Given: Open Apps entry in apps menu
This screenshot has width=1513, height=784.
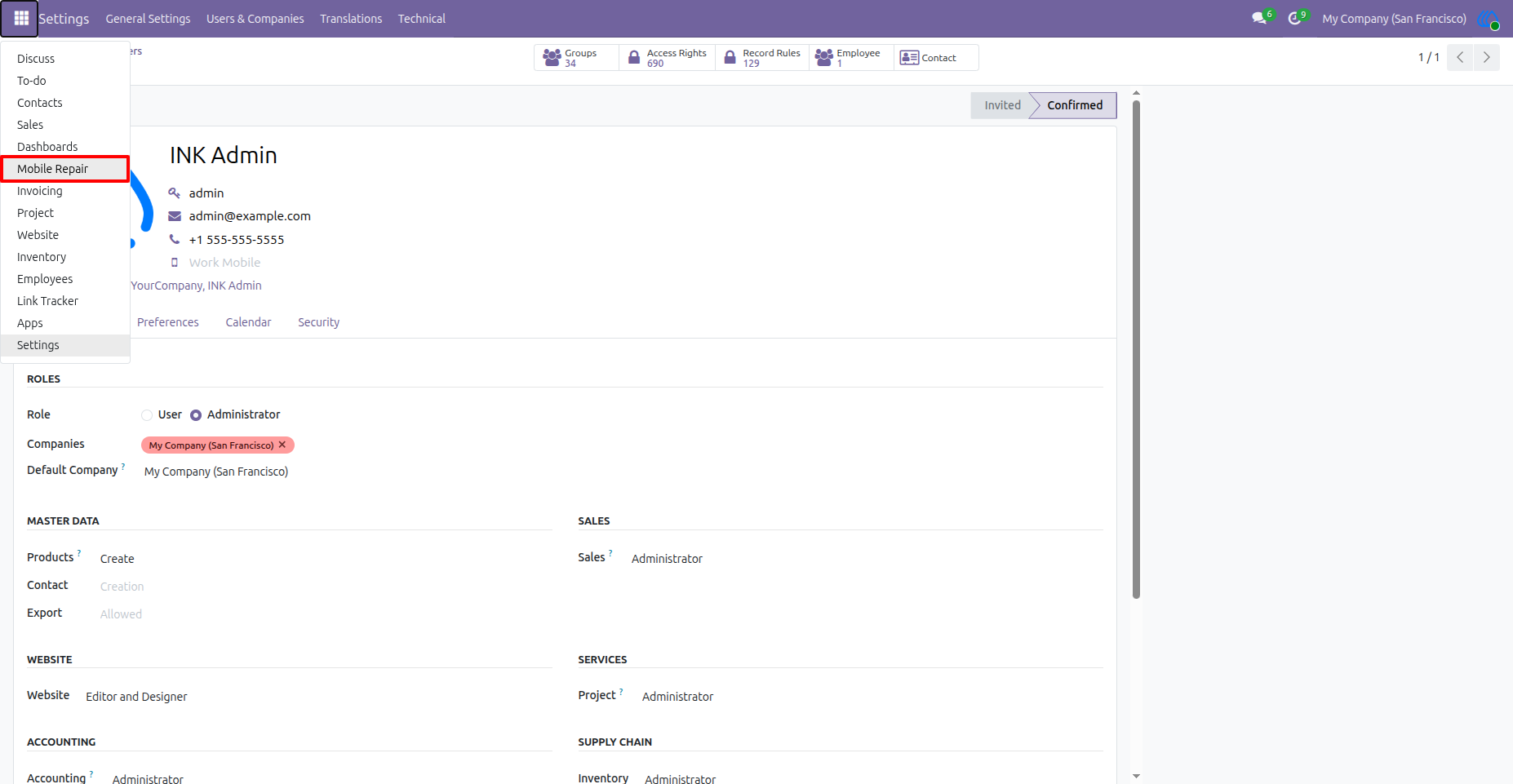Looking at the screenshot, I should (x=65, y=323).
